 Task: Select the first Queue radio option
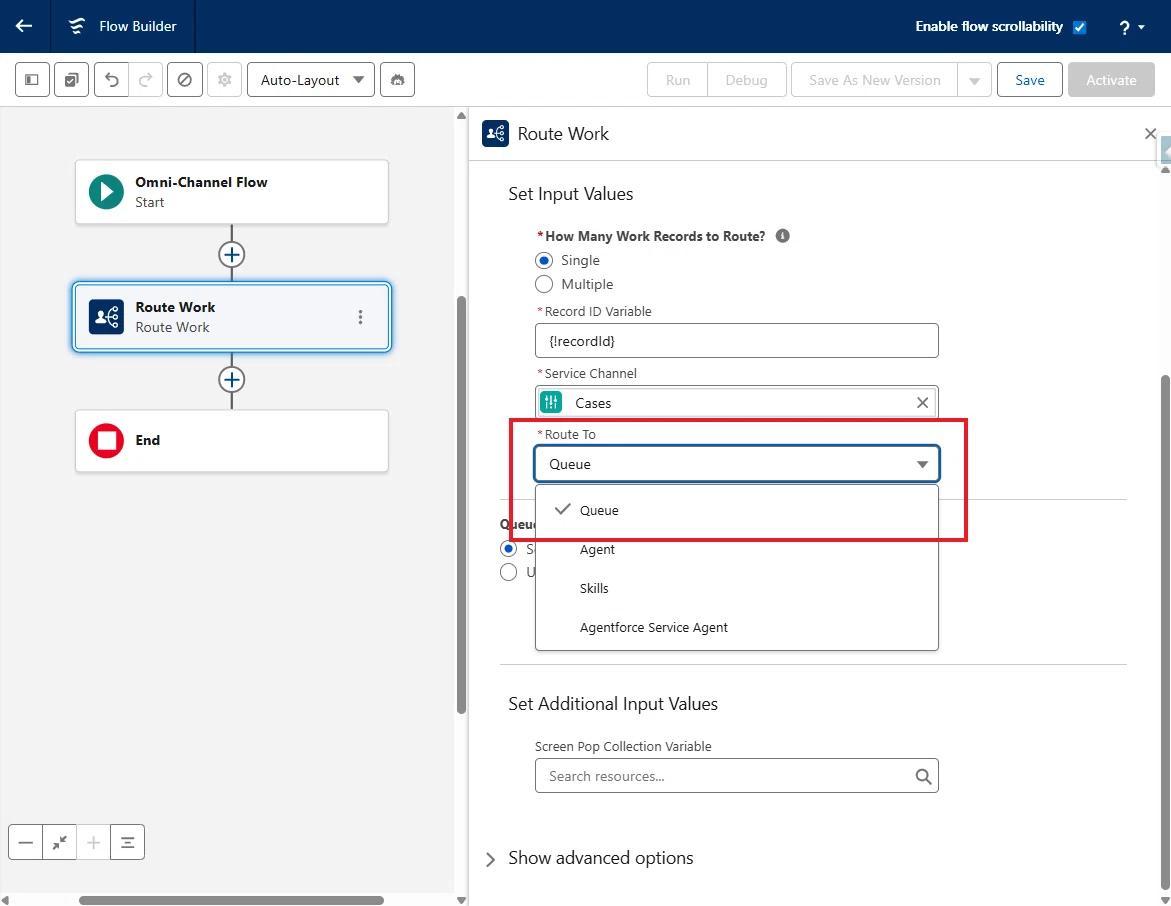pos(509,549)
